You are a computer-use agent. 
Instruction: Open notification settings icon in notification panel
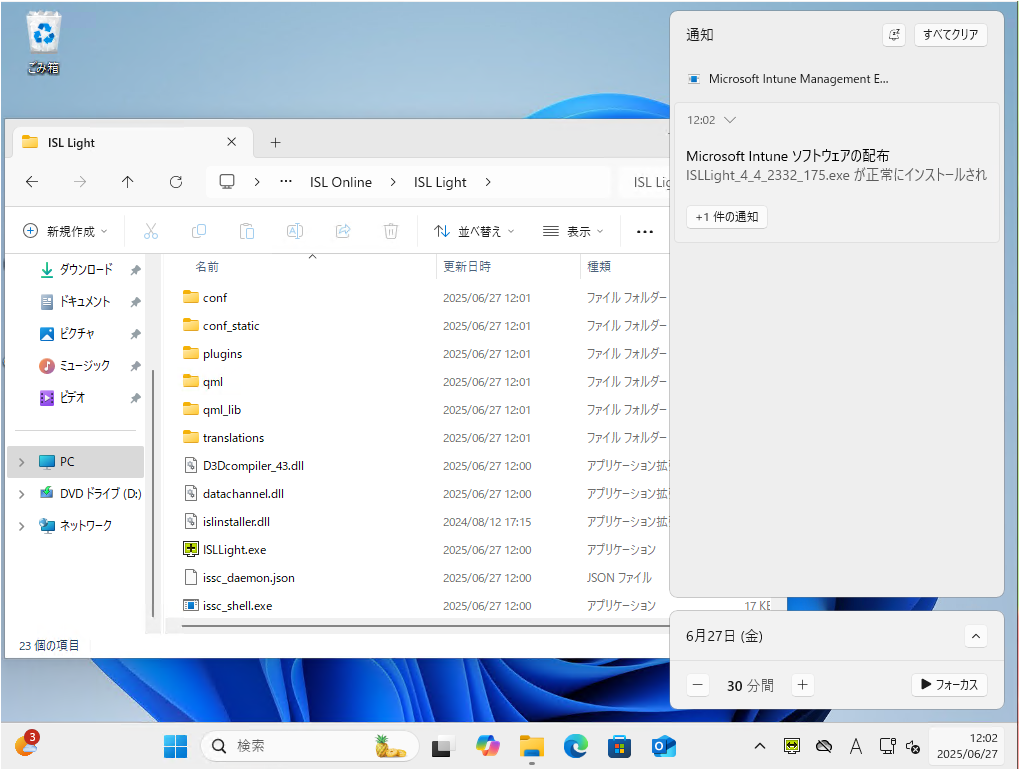point(894,34)
